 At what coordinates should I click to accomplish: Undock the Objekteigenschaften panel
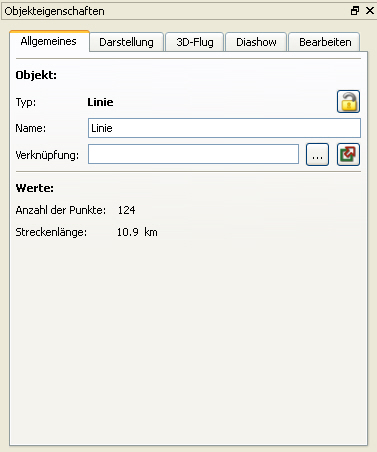click(355, 11)
